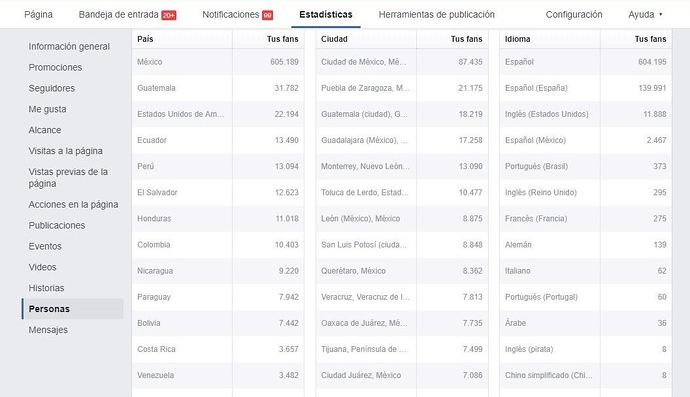Open the Publicaciones section

[57, 225]
